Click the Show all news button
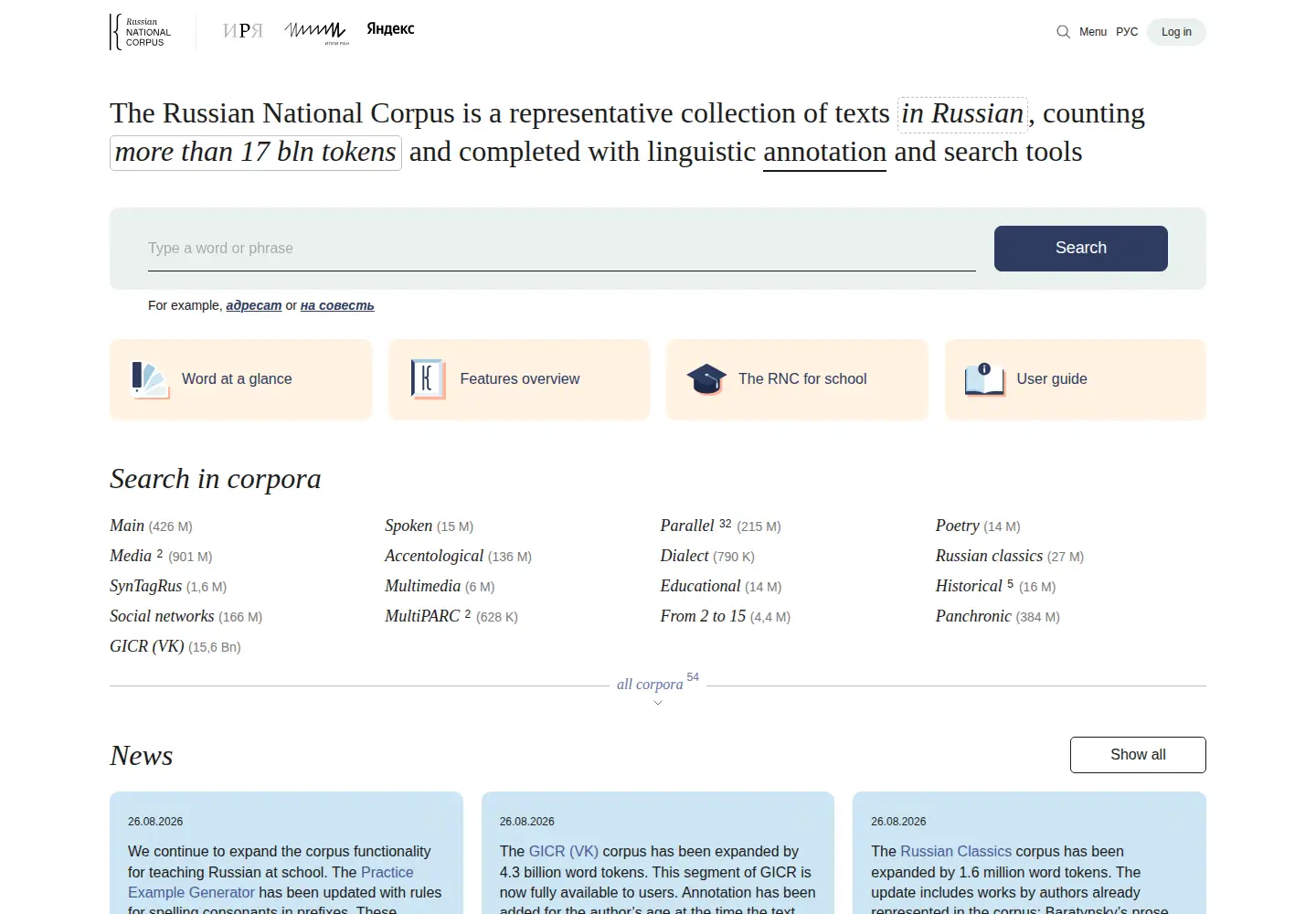This screenshot has width=1316, height=914. point(1138,755)
